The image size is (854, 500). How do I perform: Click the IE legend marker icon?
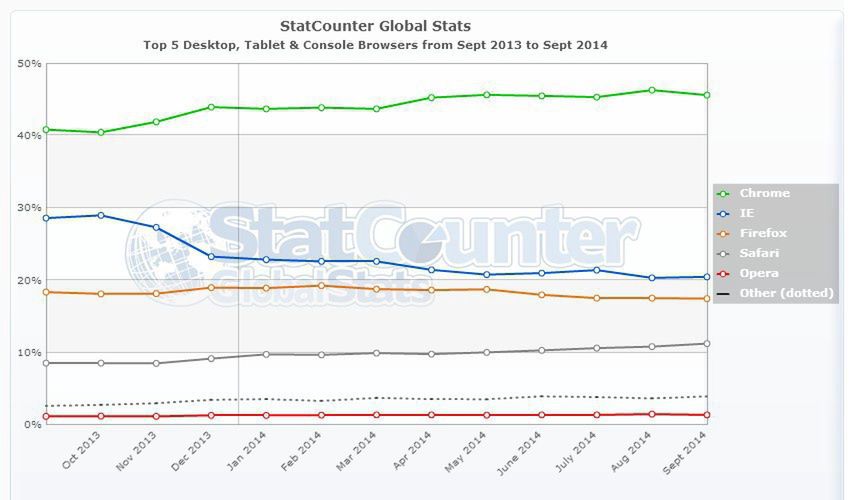(x=724, y=213)
